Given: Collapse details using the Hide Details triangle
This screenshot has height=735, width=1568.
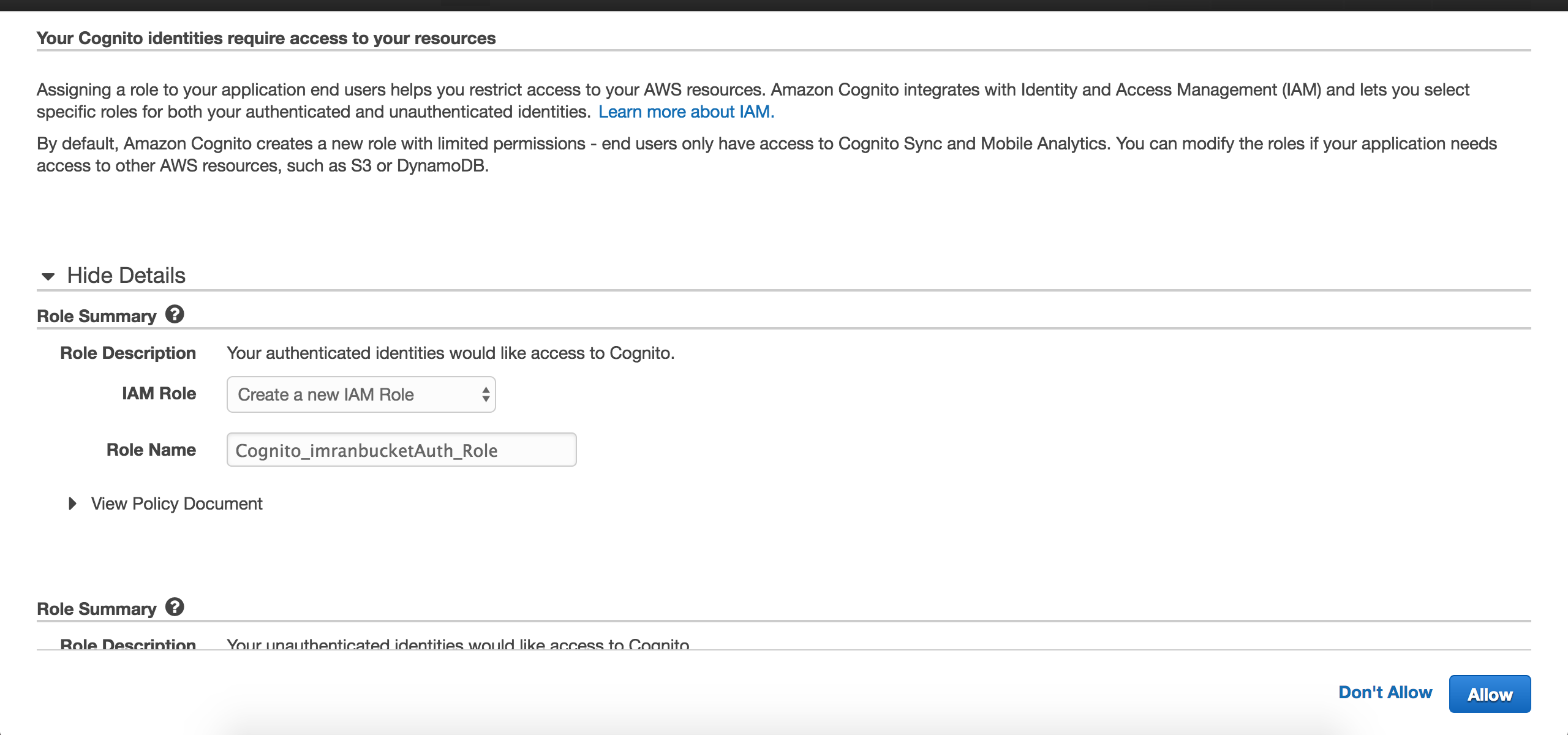Looking at the screenshot, I should [x=48, y=276].
